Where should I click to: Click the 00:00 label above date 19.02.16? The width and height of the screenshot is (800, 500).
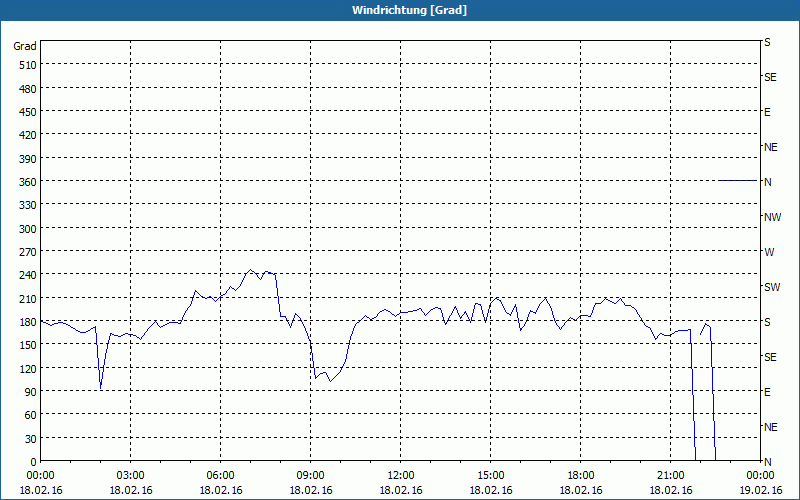pos(760,476)
